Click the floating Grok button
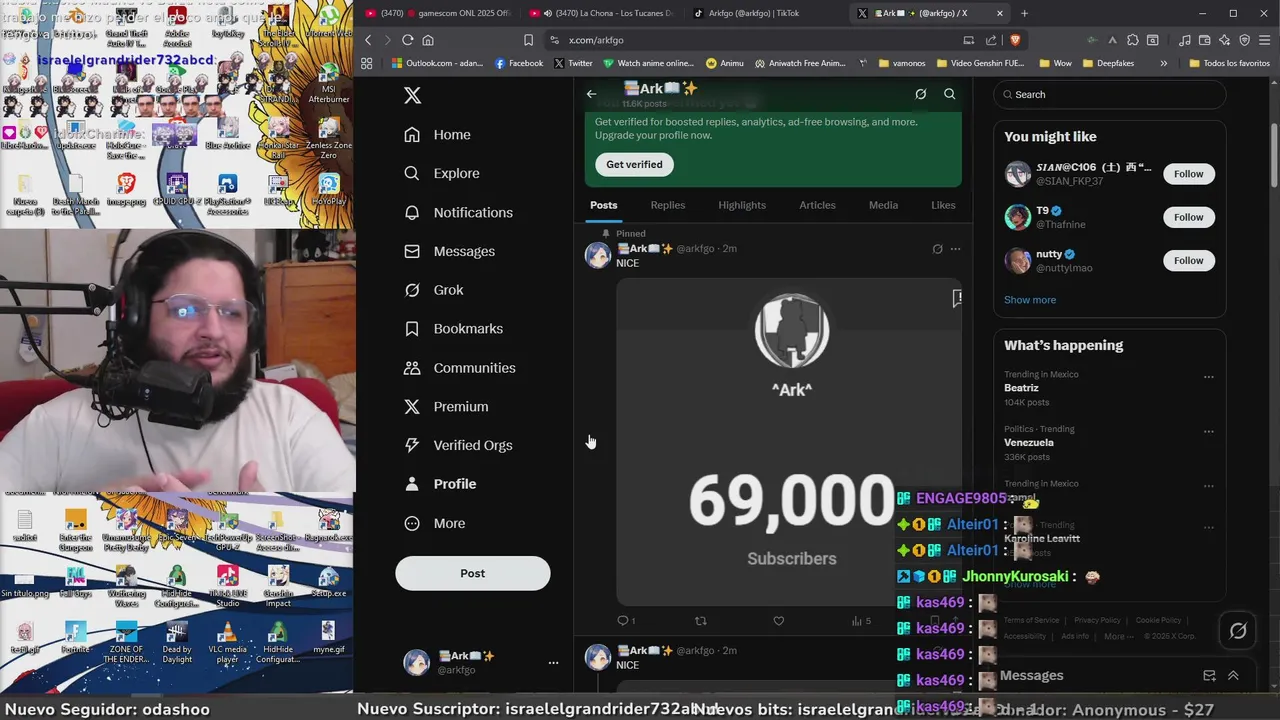1280x720 pixels. tap(1238, 630)
